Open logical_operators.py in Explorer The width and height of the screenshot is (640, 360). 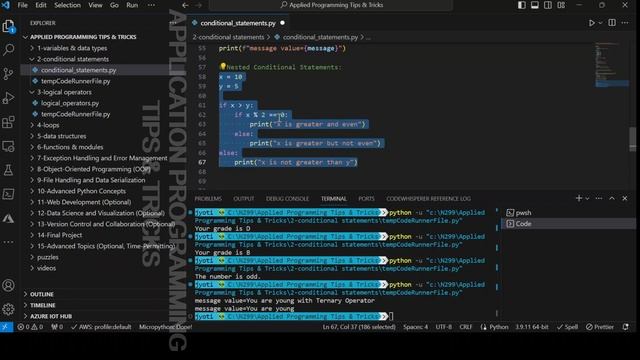[x=70, y=103]
